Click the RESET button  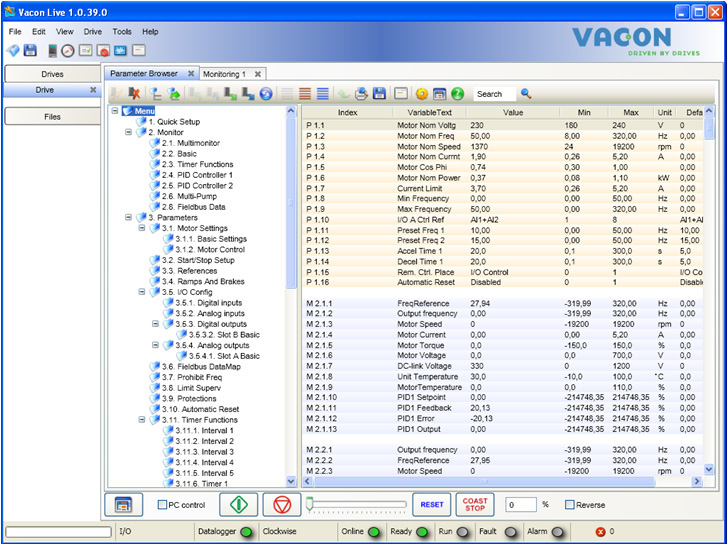tap(431, 505)
